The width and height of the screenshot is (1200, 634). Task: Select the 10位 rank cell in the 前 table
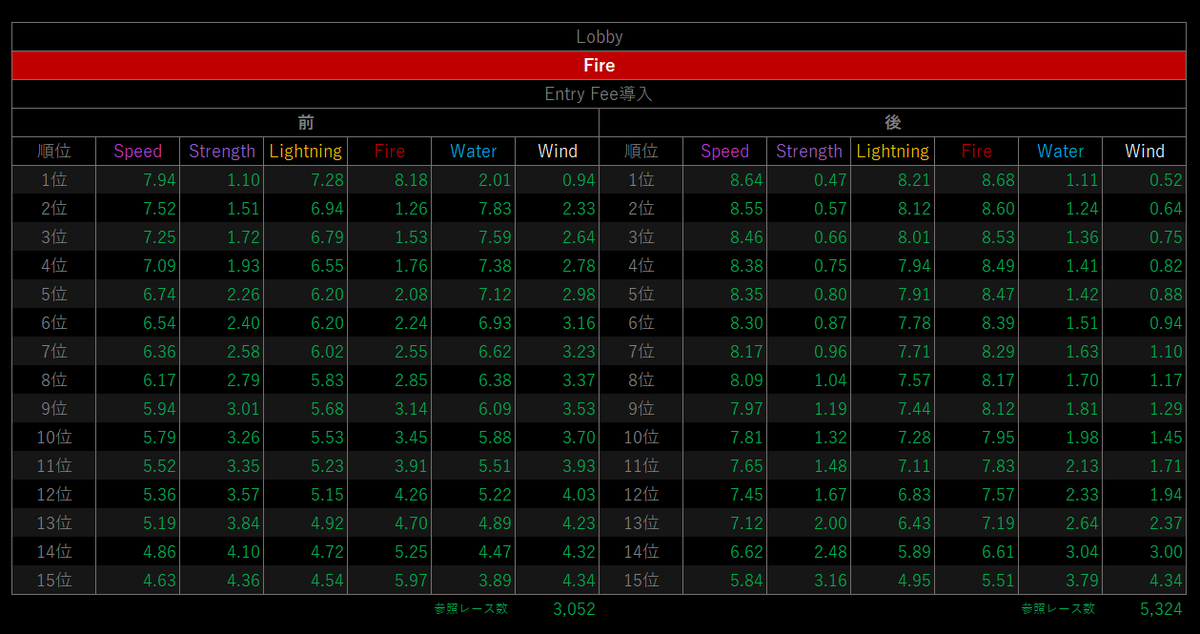(x=54, y=437)
